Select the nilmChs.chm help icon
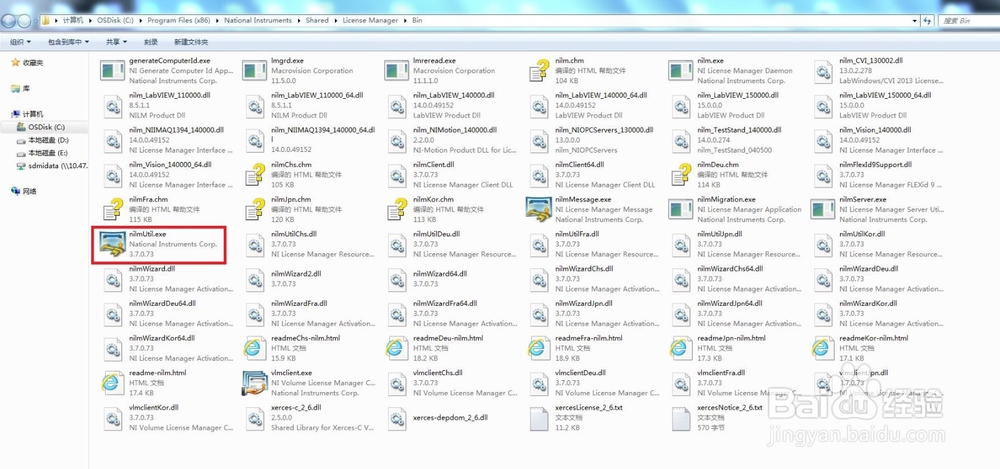 pos(254,174)
